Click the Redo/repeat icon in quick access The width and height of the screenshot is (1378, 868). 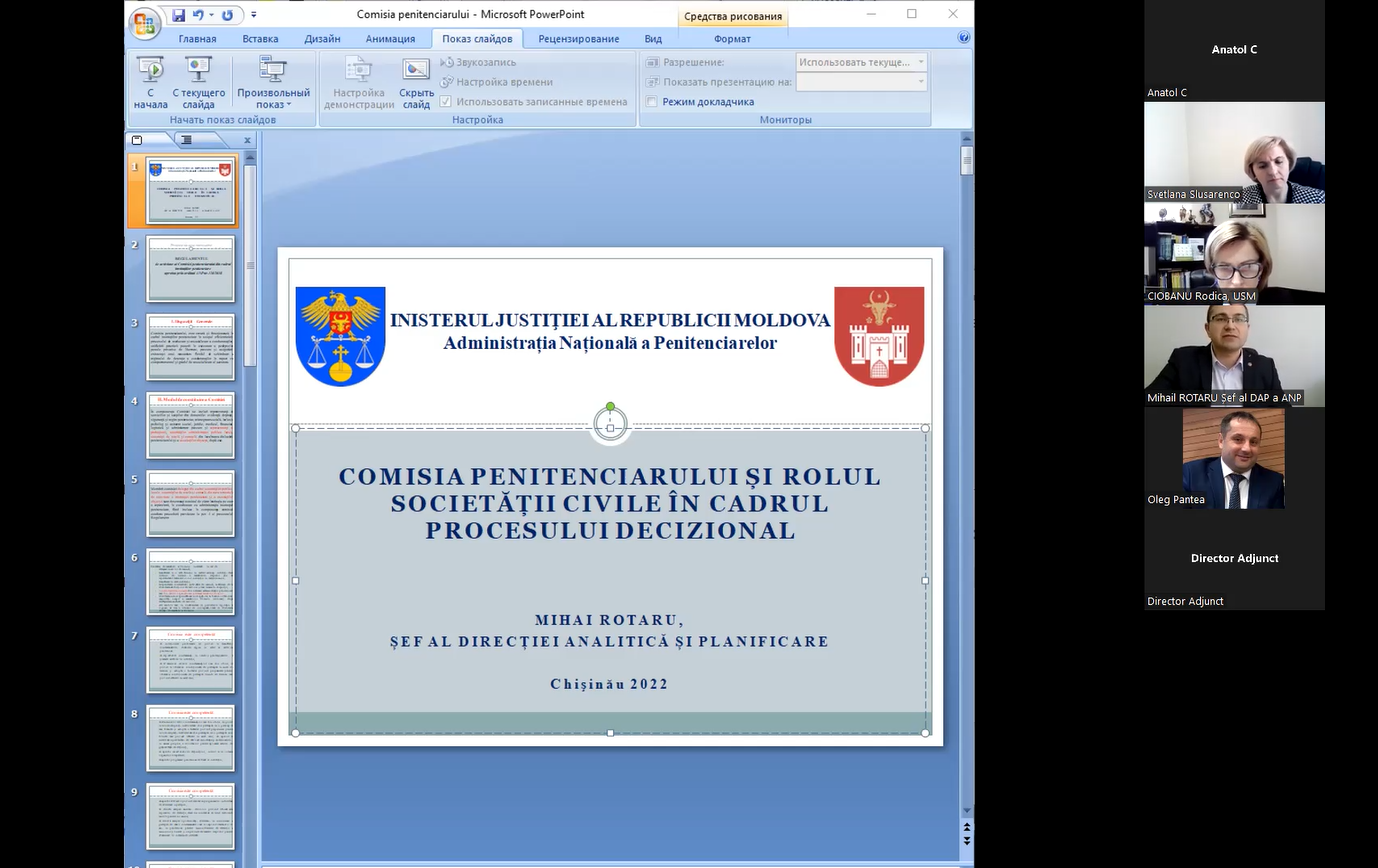(227, 15)
